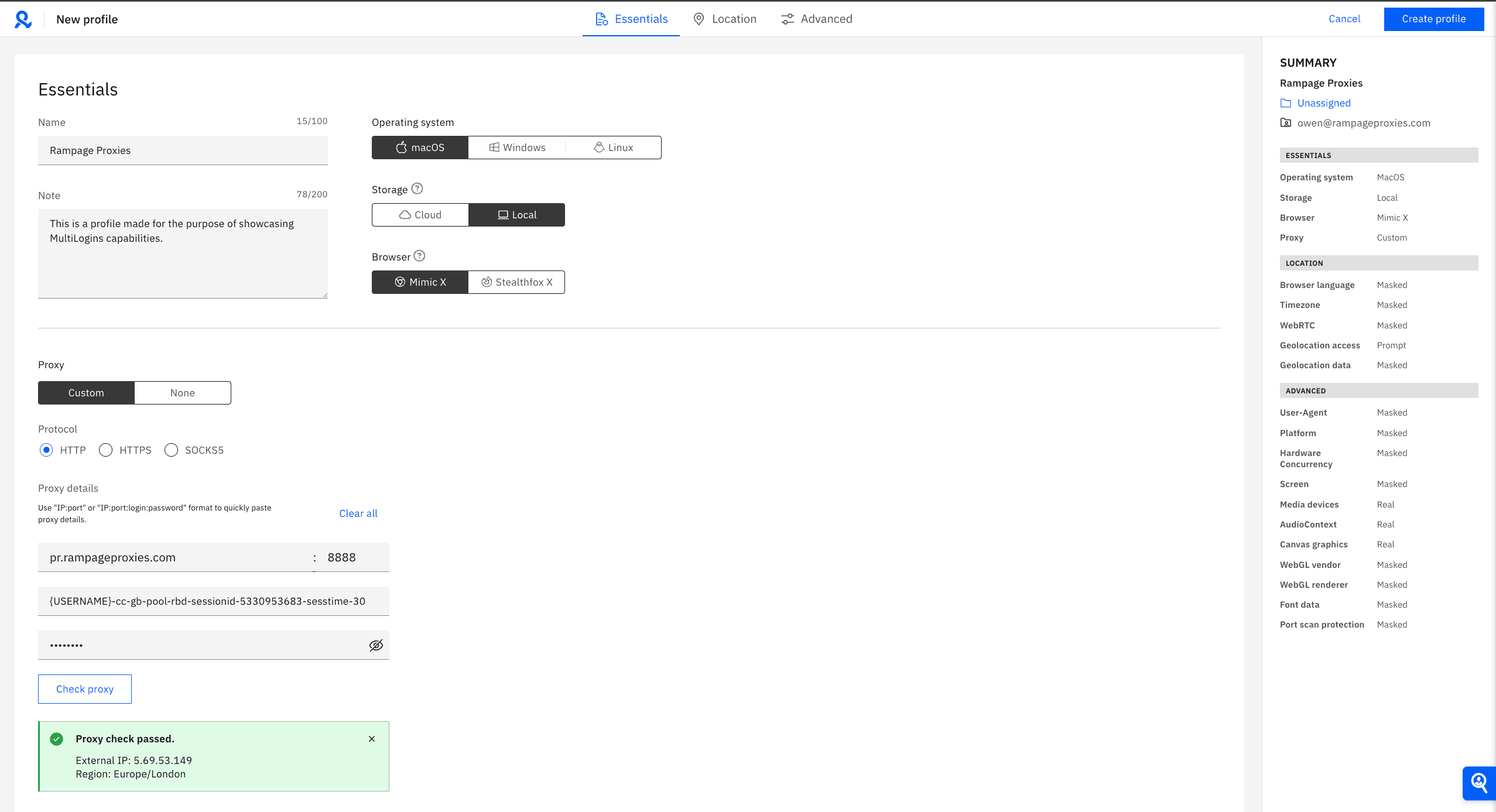Screen dimensions: 1496x812
Task: Switch to the Advanced tab
Action: (x=816, y=19)
